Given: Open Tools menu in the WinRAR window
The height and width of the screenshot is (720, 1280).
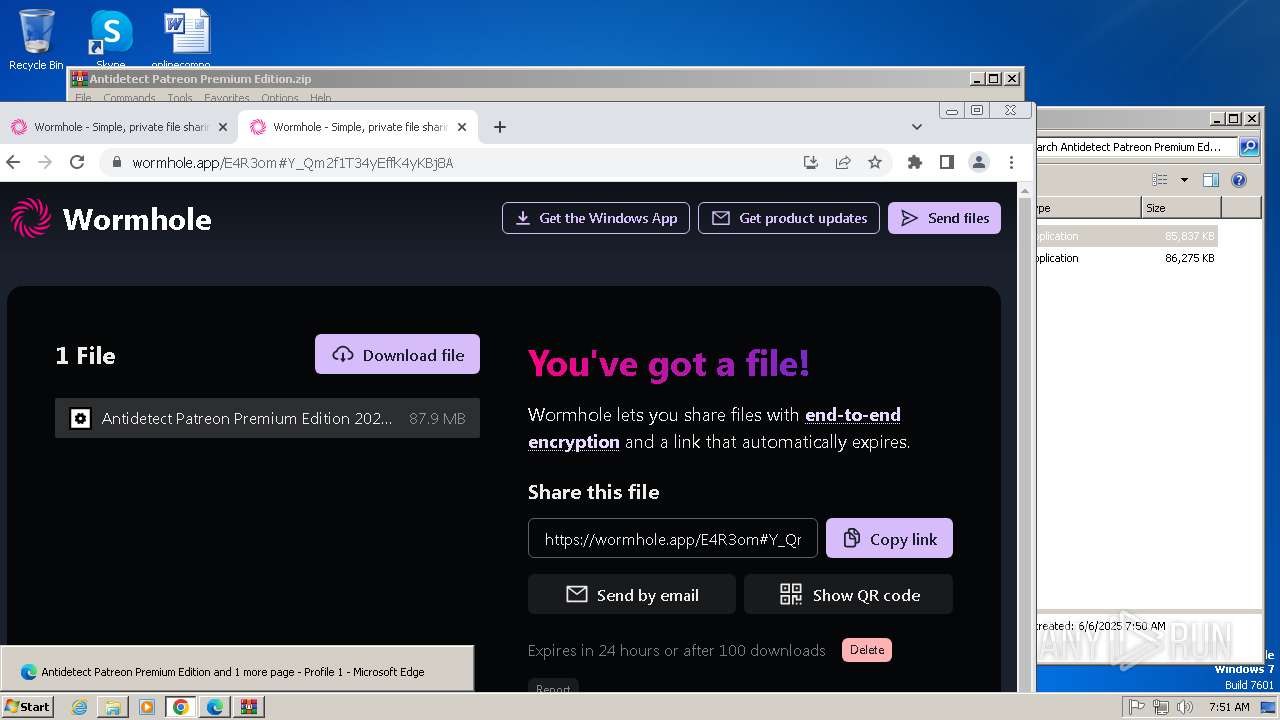Looking at the screenshot, I should [x=180, y=98].
